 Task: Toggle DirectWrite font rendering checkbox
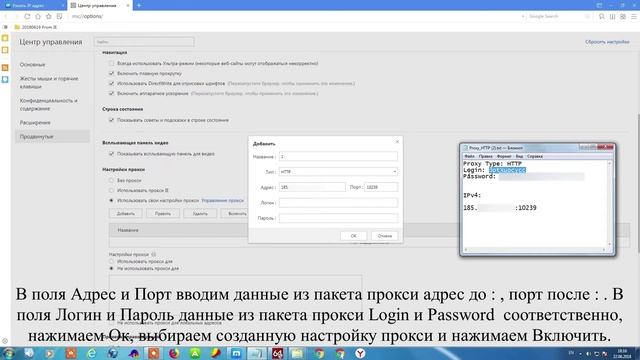click(x=111, y=83)
